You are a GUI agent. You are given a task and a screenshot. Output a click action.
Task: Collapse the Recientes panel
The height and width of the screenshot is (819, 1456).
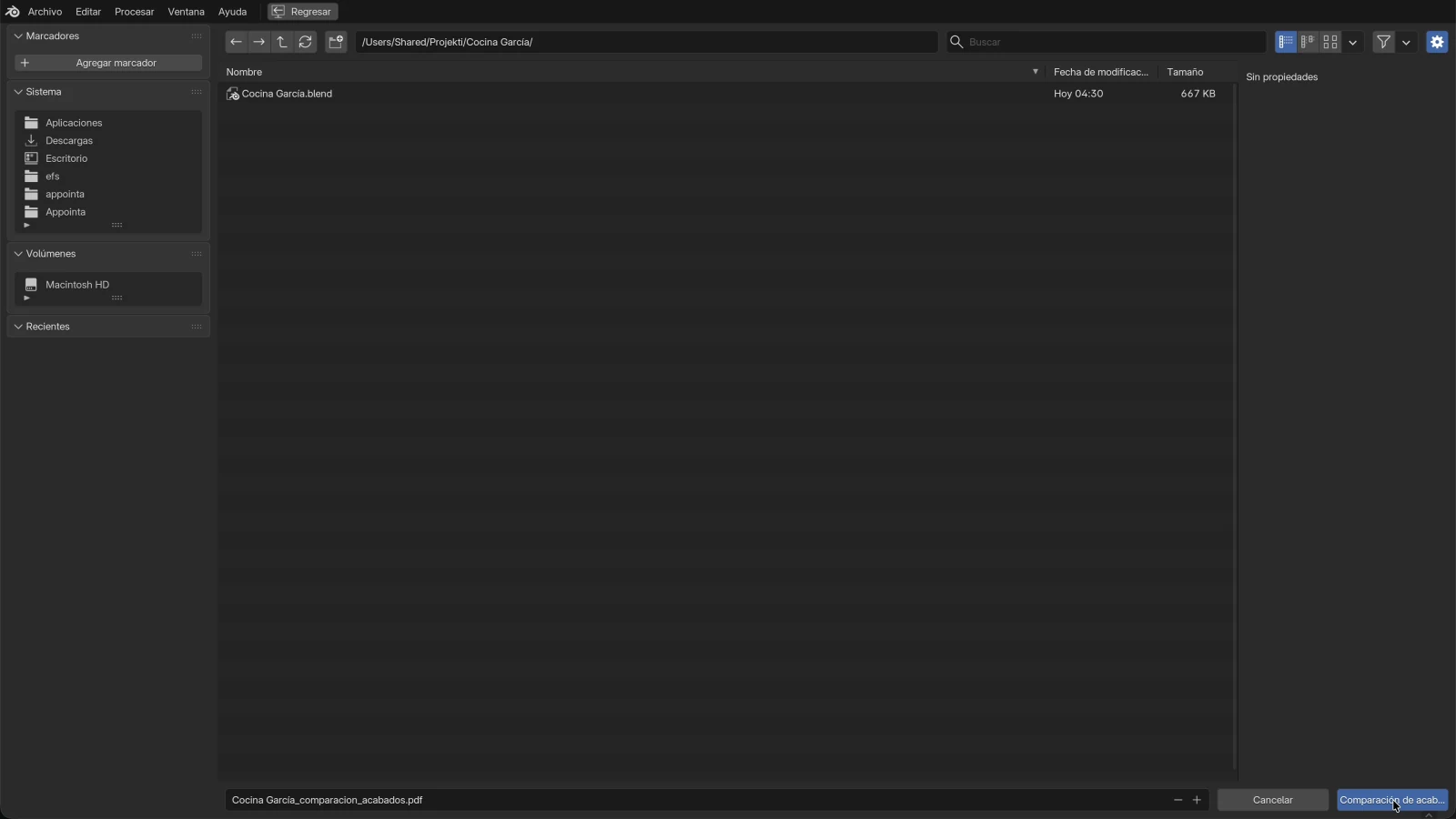18,327
